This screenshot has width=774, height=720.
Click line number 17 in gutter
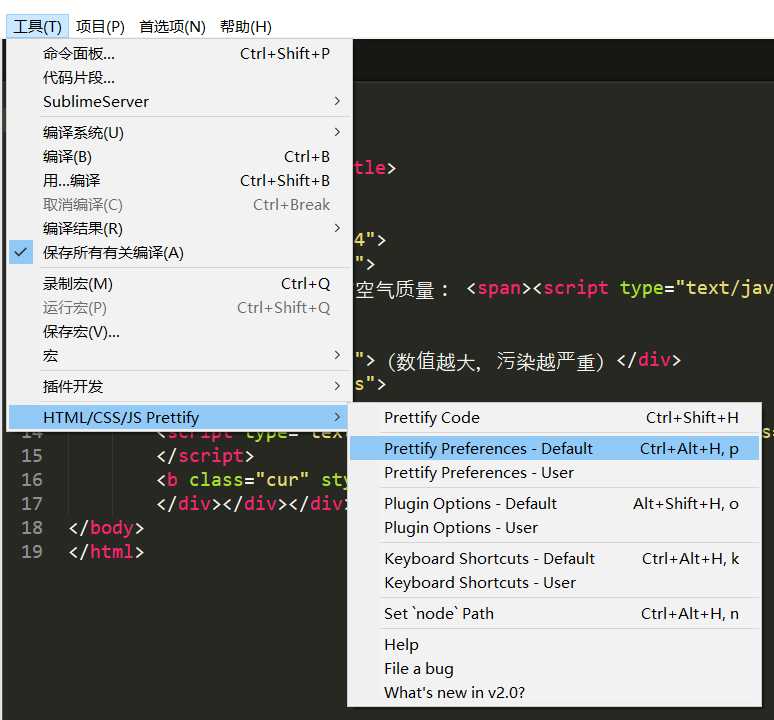tap(32, 504)
